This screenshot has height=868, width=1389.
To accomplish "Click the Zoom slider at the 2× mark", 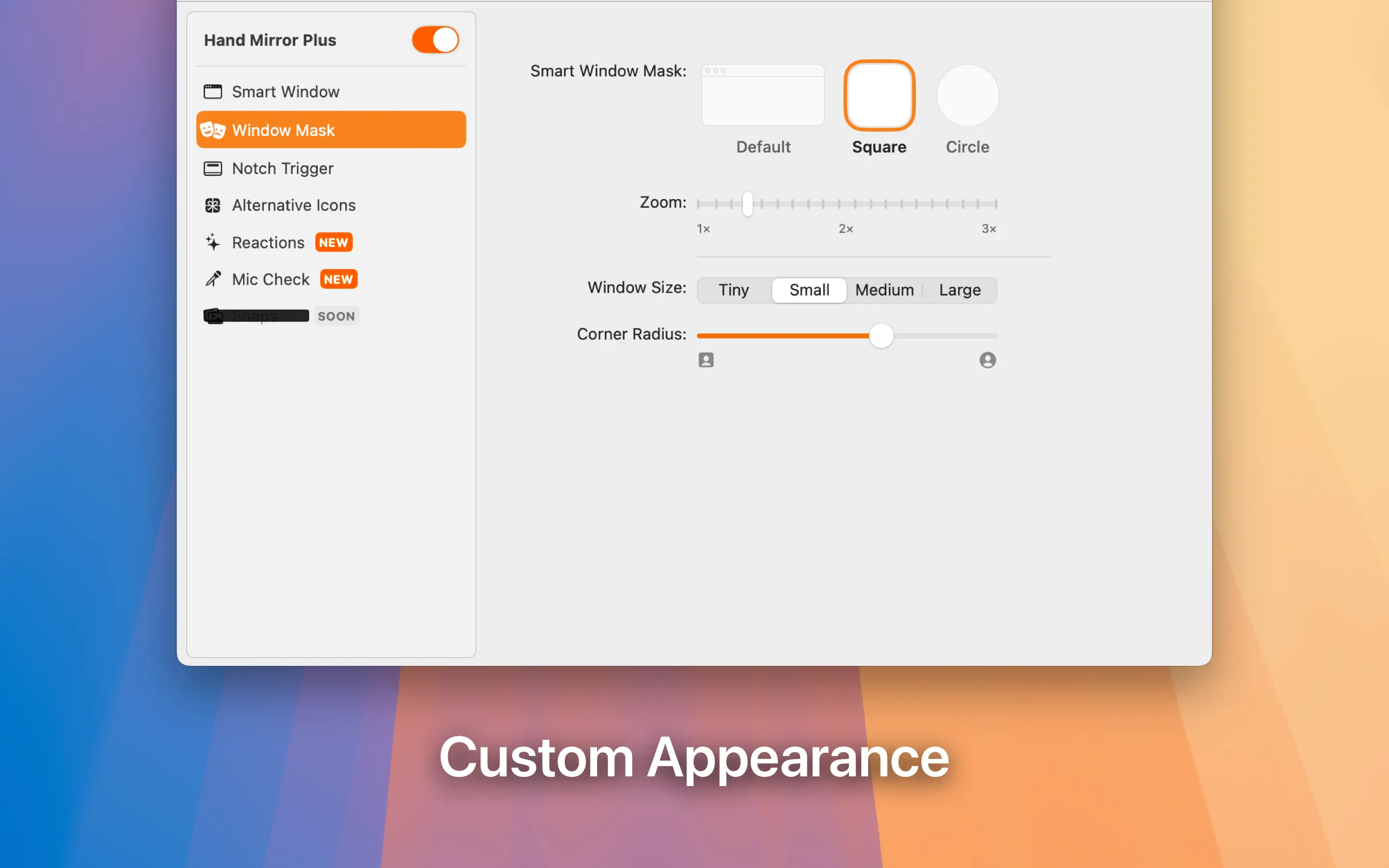I will 846,204.
